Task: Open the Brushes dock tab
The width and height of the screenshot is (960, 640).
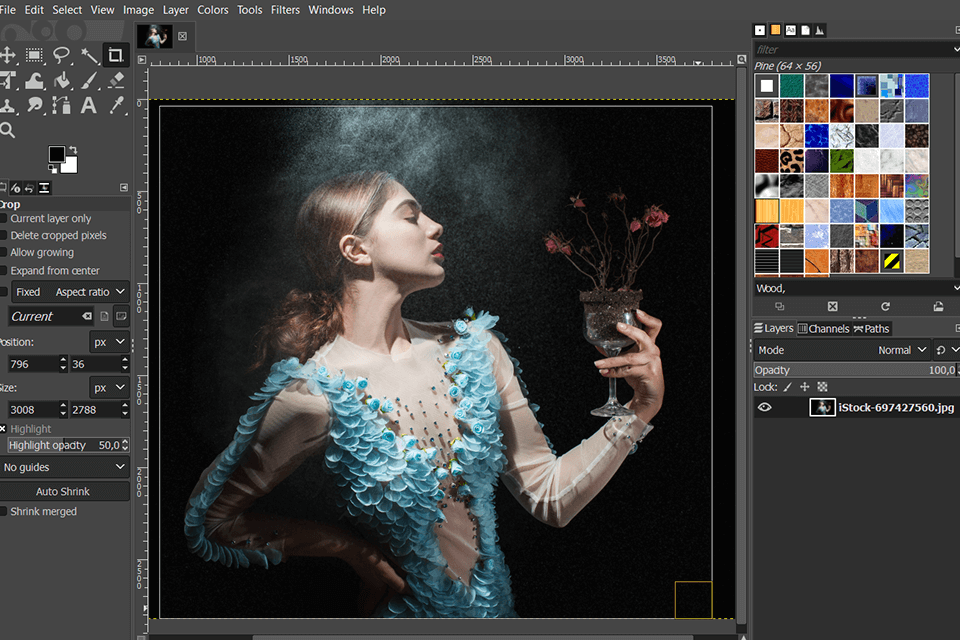Action: [x=760, y=30]
